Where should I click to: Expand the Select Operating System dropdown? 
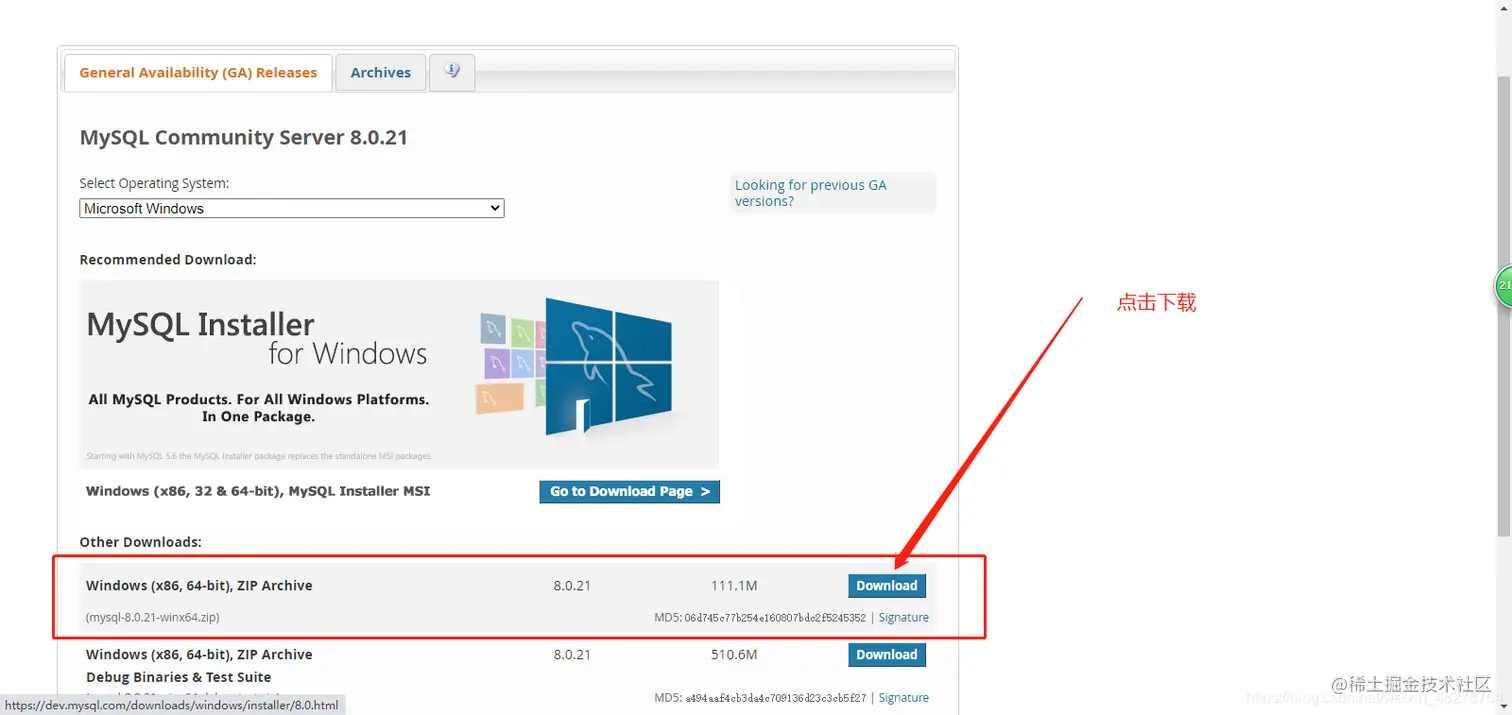(292, 209)
